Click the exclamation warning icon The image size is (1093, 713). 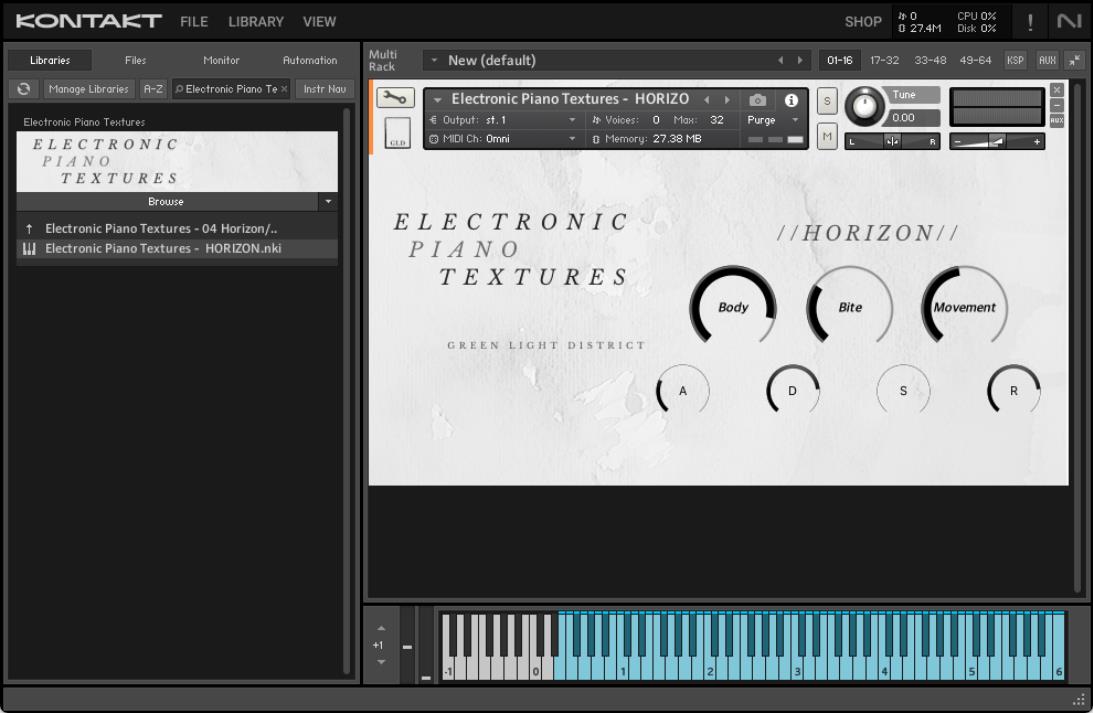1029,21
